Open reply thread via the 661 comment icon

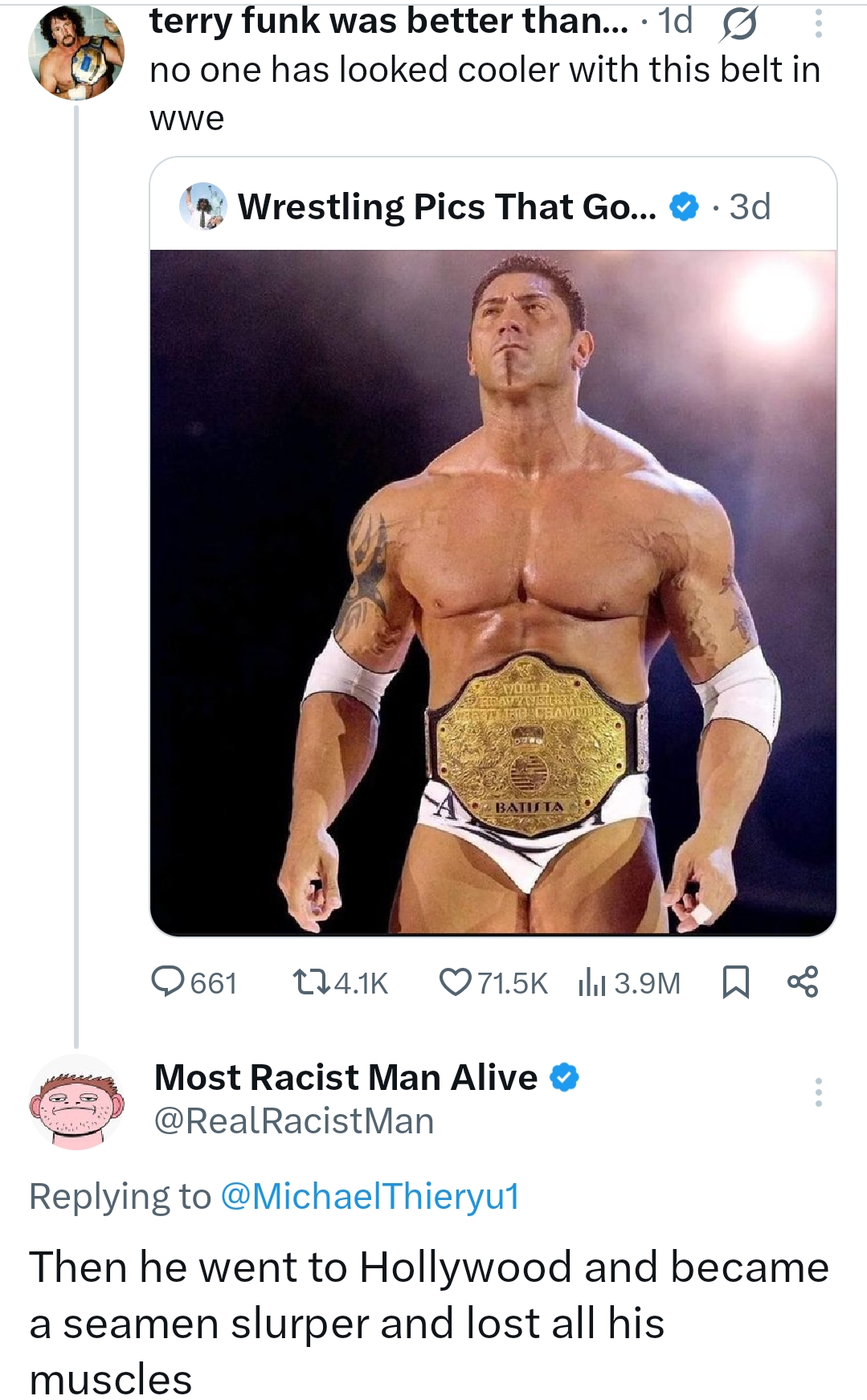169,982
